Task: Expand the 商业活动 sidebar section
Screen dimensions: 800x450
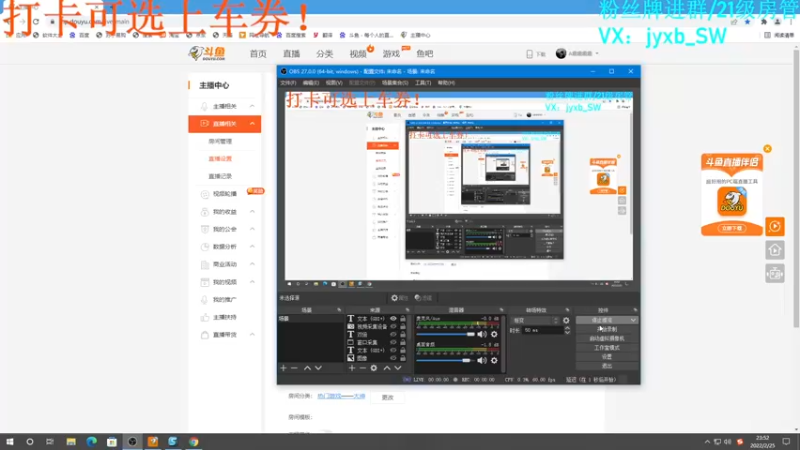Action: (252, 264)
